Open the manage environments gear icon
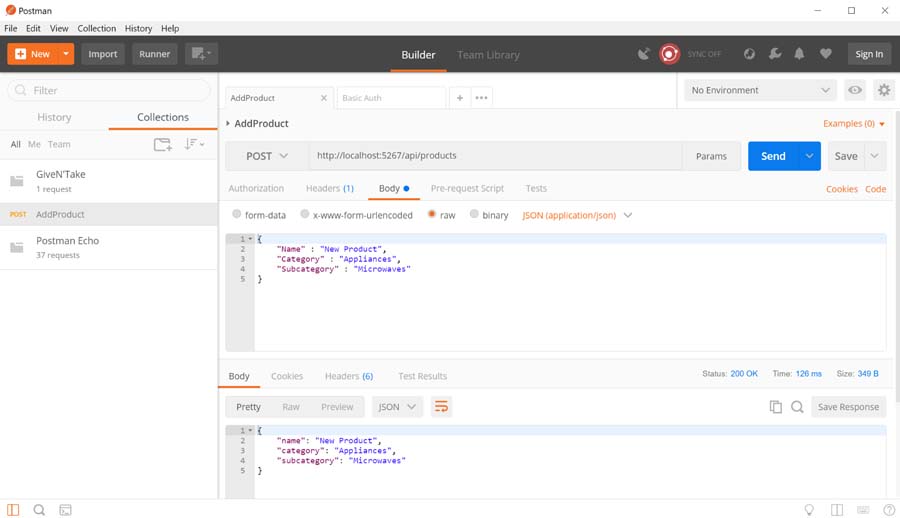Viewport: 900px width, 518px height. (x=883, y=90)
